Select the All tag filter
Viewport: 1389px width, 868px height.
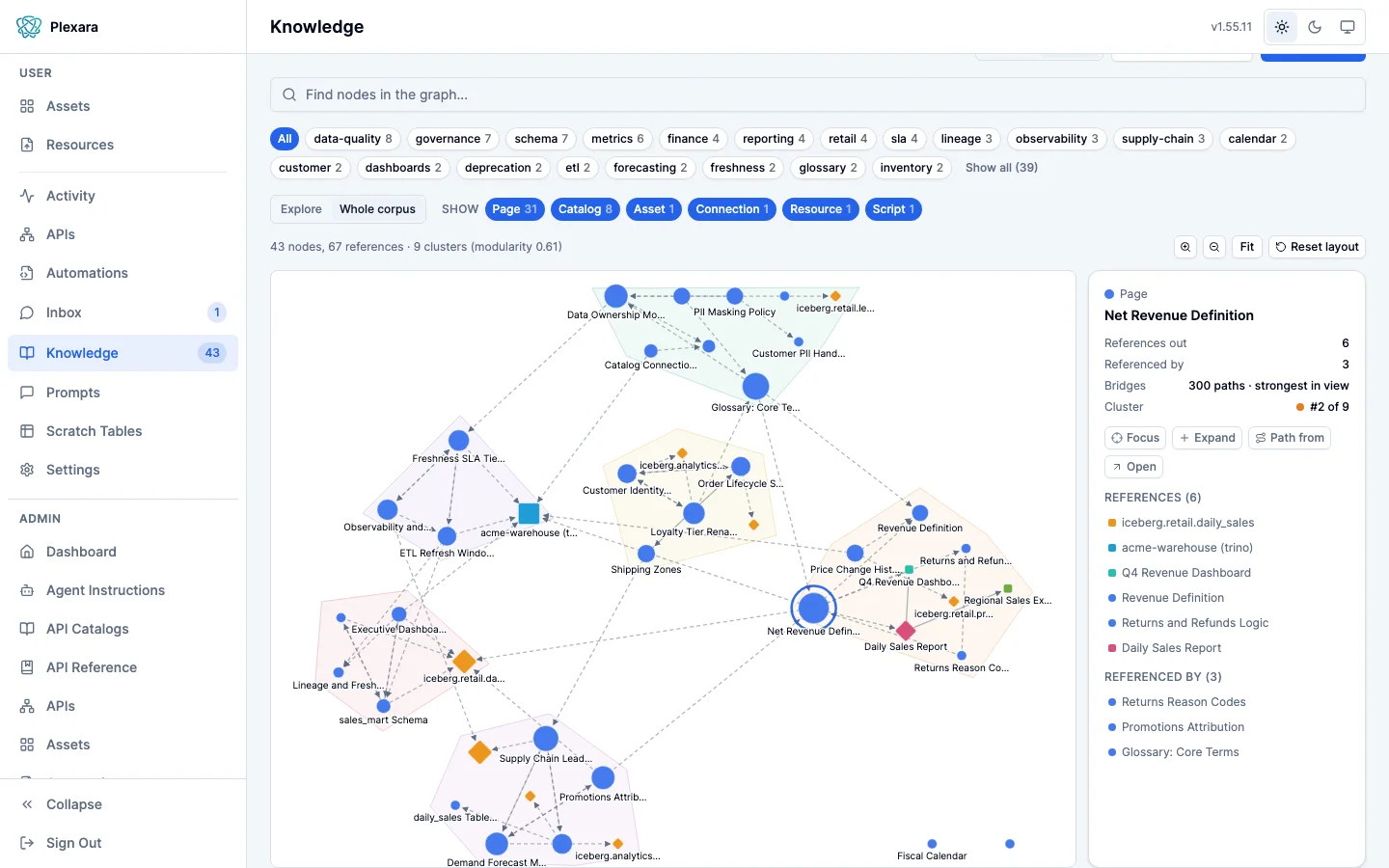pyautogui.click(x=285, y=139)
